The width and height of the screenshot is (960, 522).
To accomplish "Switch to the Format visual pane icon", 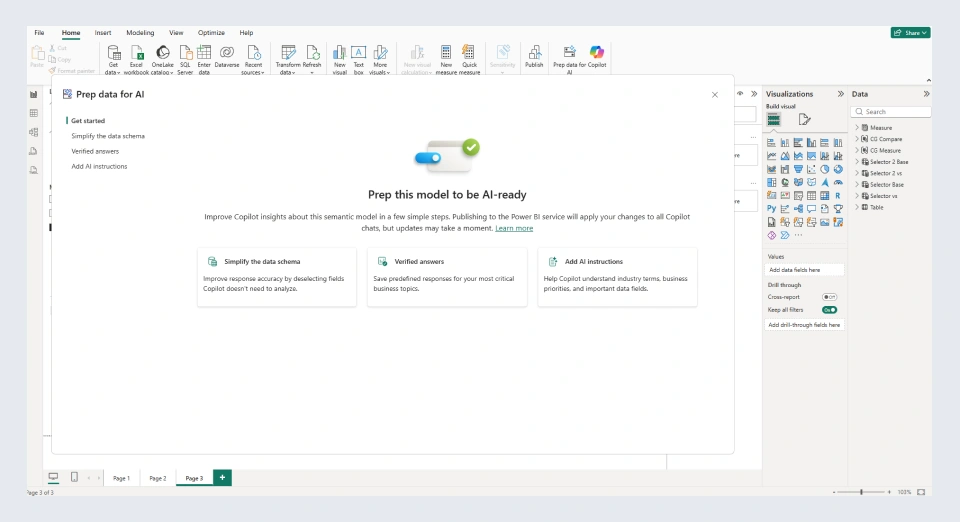I will pyautogui.click(x=805, y=119).
